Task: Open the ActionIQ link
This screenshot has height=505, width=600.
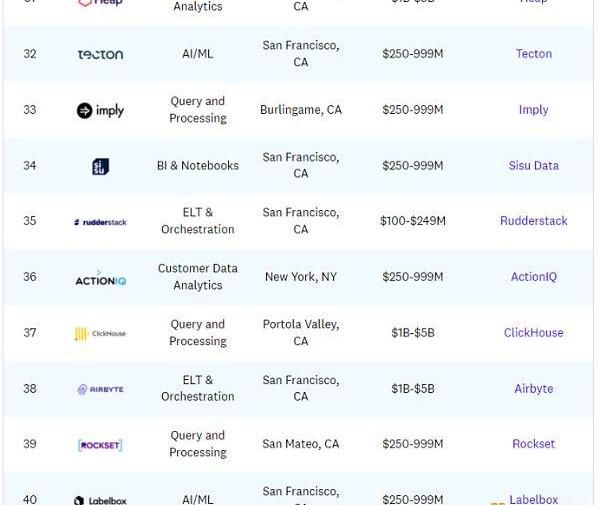Action: [x=533, y=277]
